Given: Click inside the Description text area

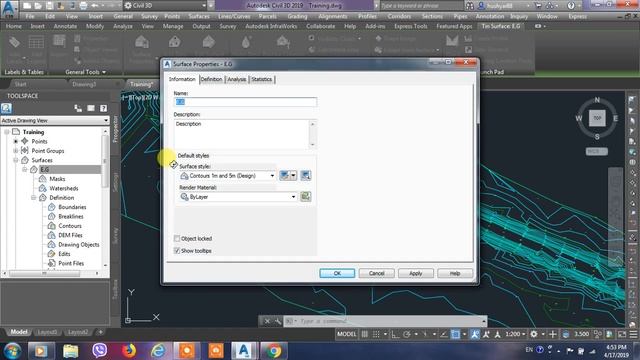Looking at the screenshot, I should (242, 134).
